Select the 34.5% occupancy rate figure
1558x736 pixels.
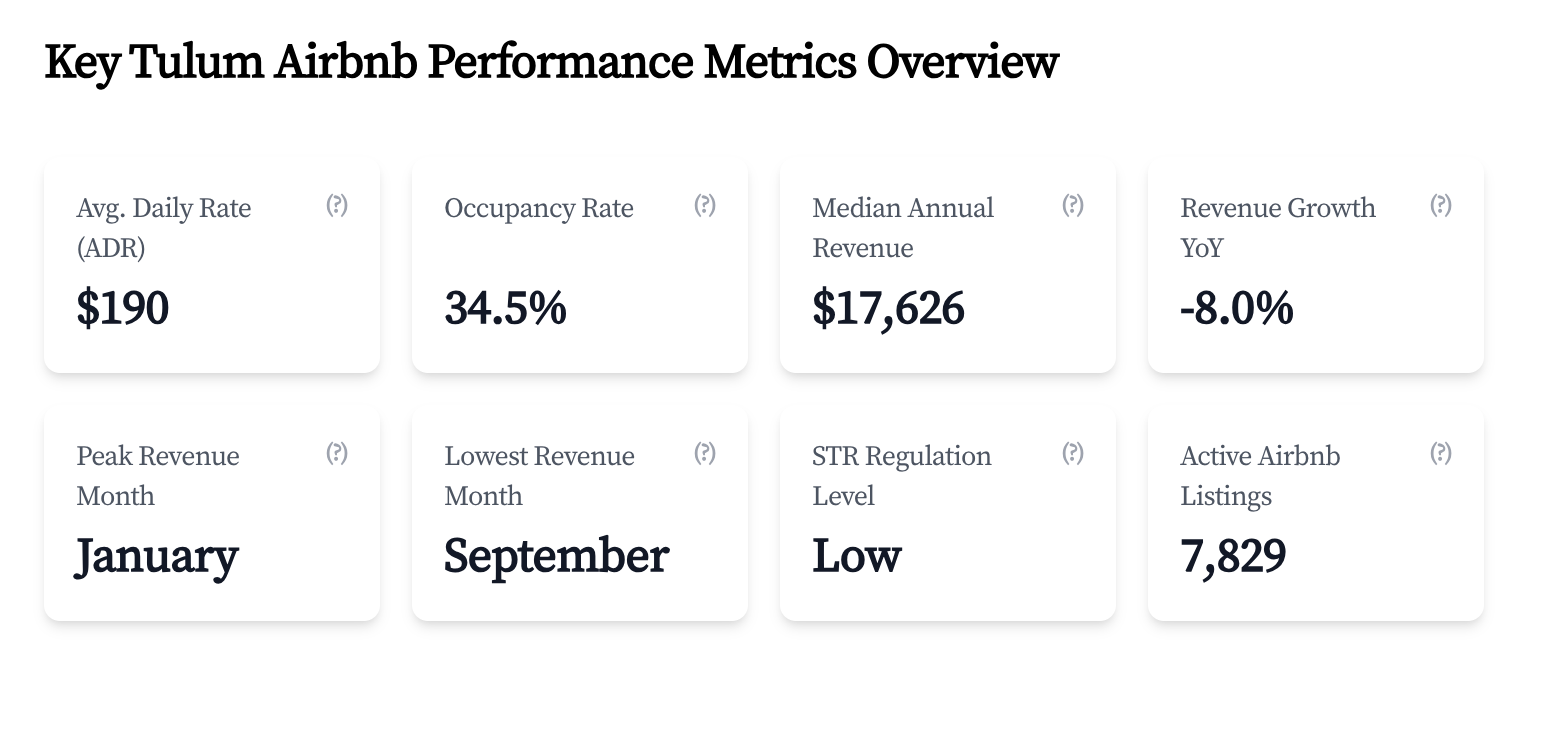[505, 308]
